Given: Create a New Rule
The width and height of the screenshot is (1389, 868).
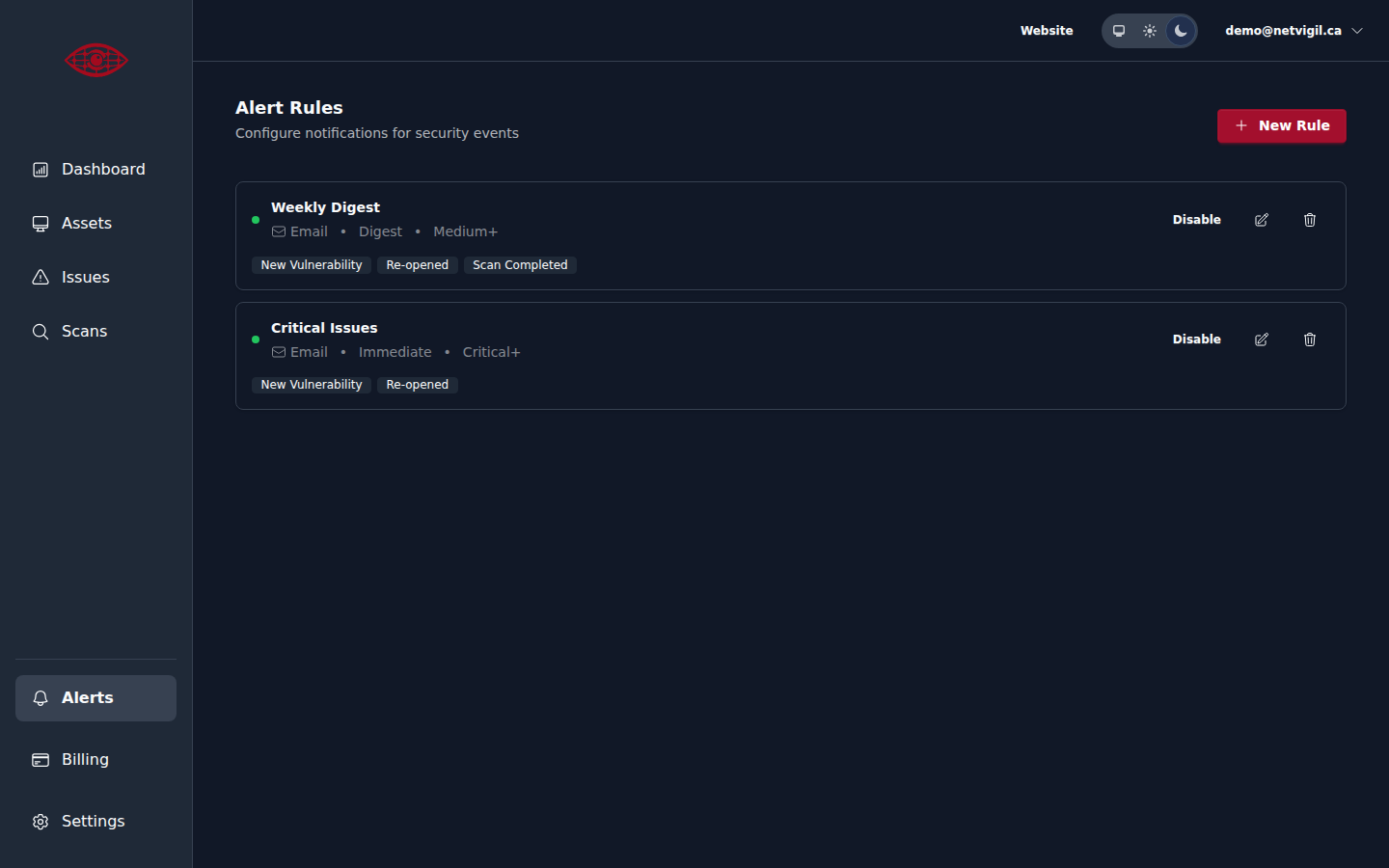Looking at the screenshot, I should pos(1281,126).
